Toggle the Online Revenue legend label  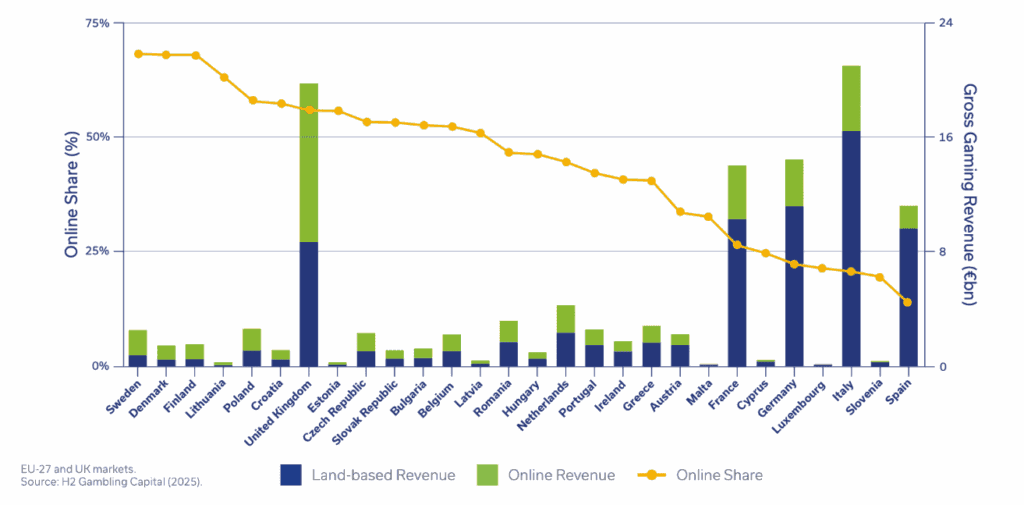(561, 475)
